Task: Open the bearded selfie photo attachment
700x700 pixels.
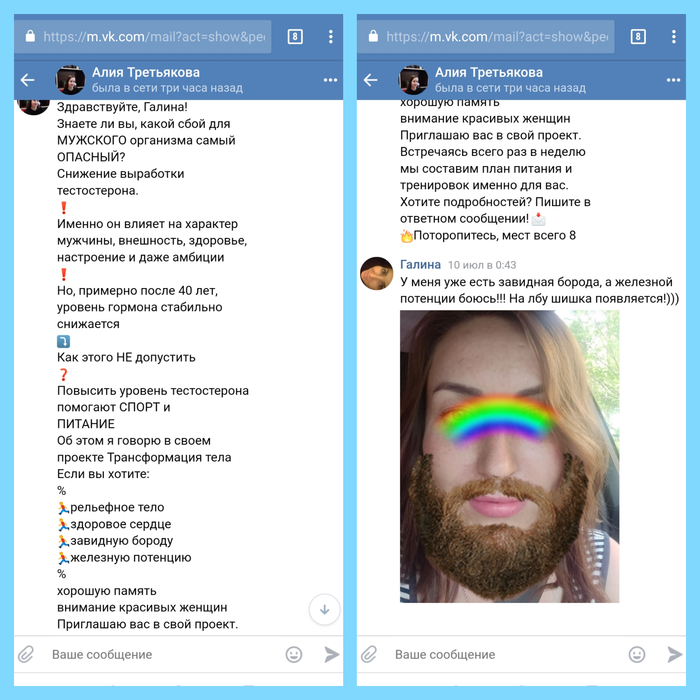Action: (x=509, y=456)
